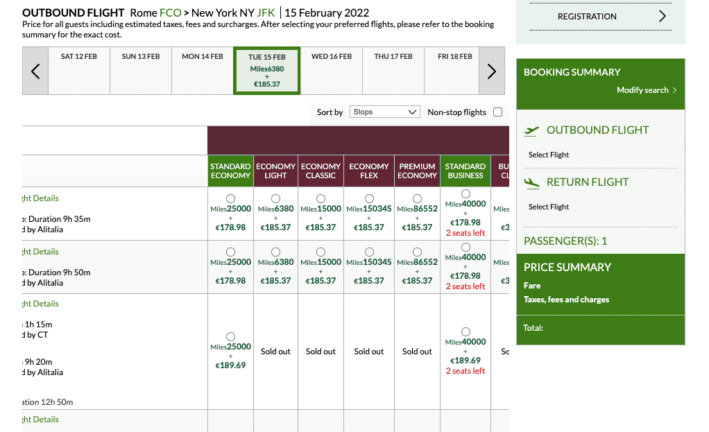
Task: Click the Economy Flex column header
Action: (x=369, y=172)
